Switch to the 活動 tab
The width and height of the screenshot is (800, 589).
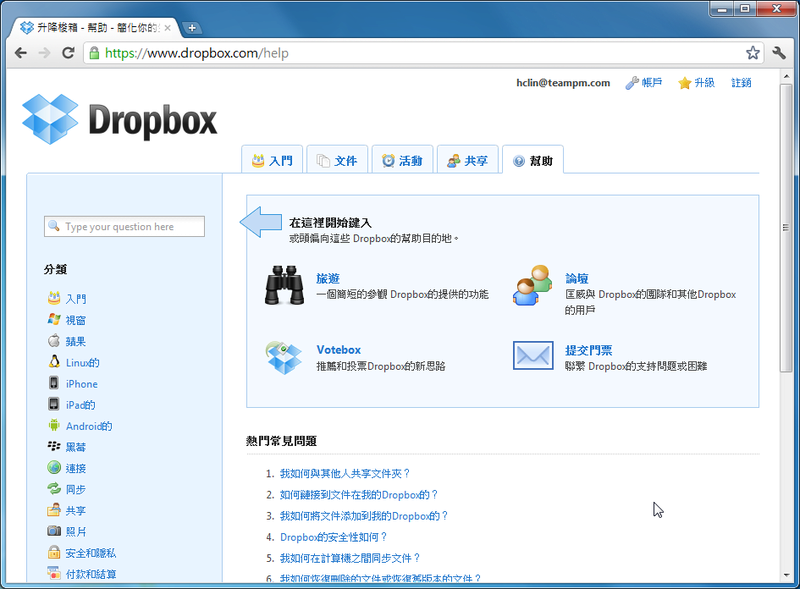tap(403, 160)
